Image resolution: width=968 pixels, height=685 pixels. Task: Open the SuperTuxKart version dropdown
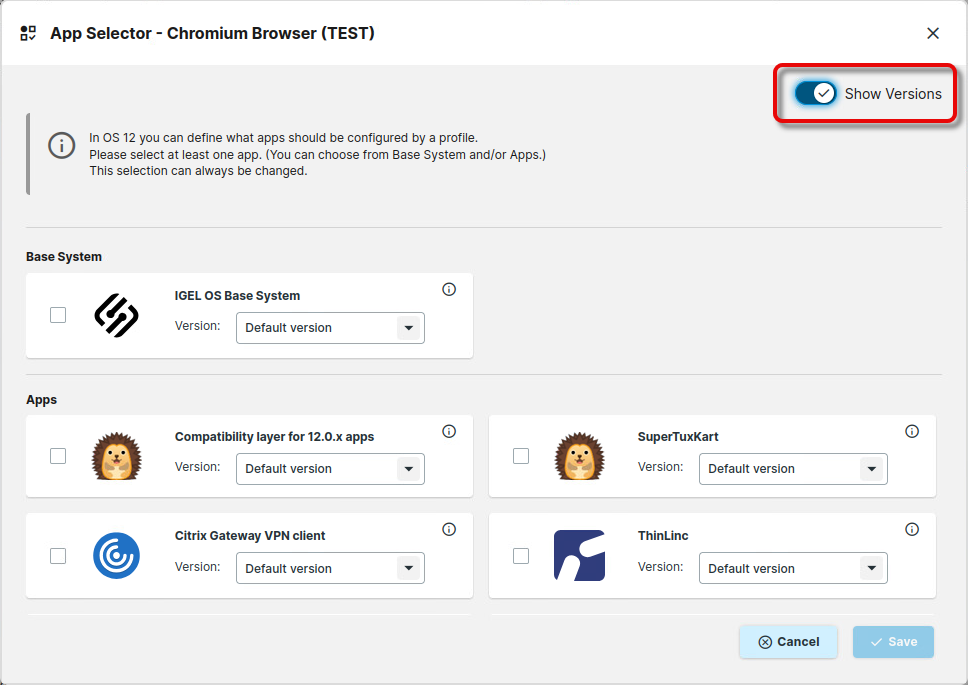click(793, 469)
